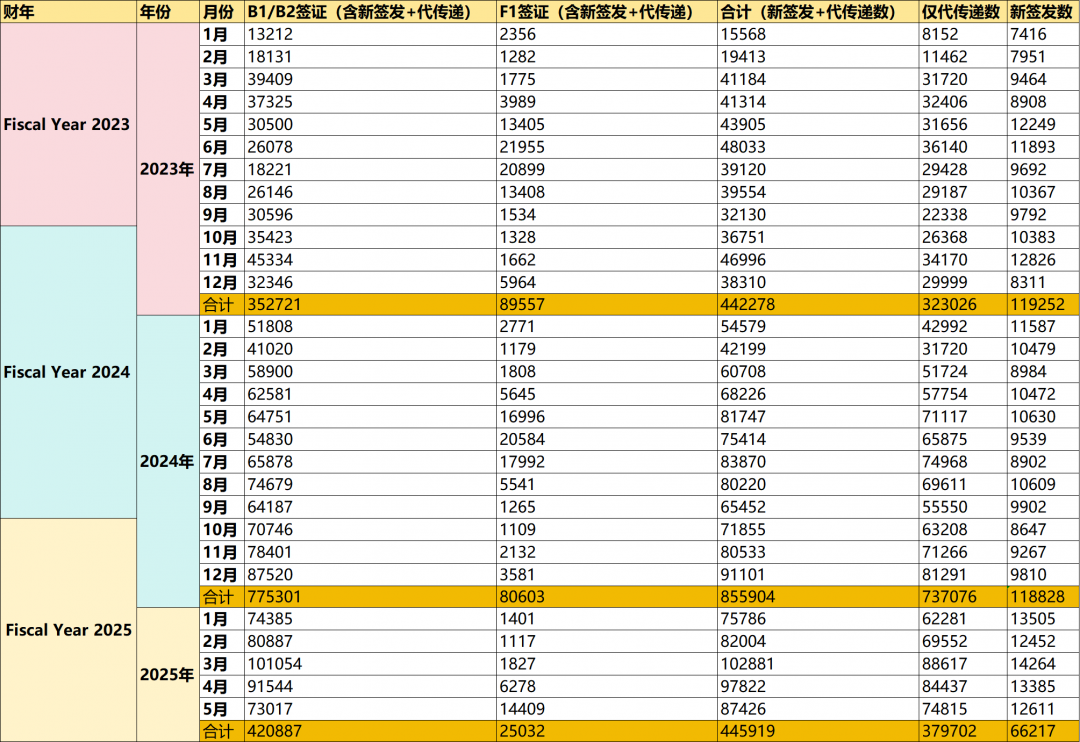Image resolution: width=1080 pixels, height=742 pixels.
Task: Click the 2025 new issuance total 66217
Action: 1033,731
